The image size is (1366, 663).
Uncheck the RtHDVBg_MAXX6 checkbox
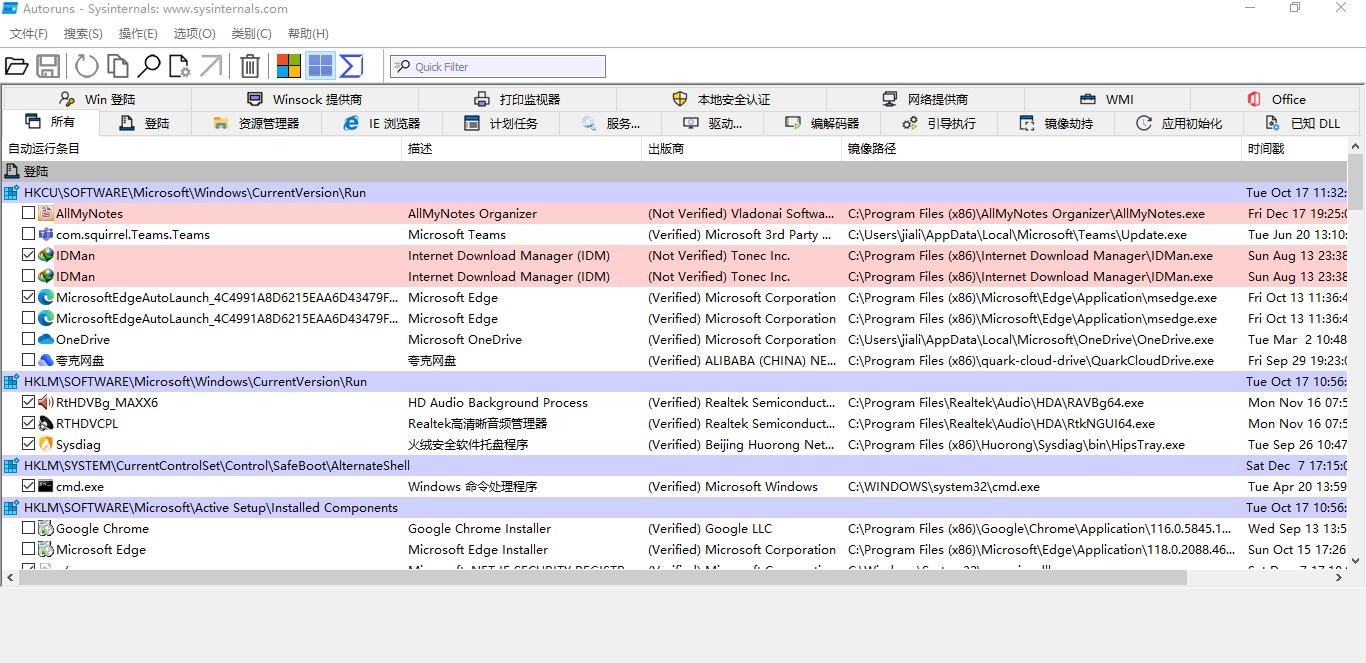(28, 402)
